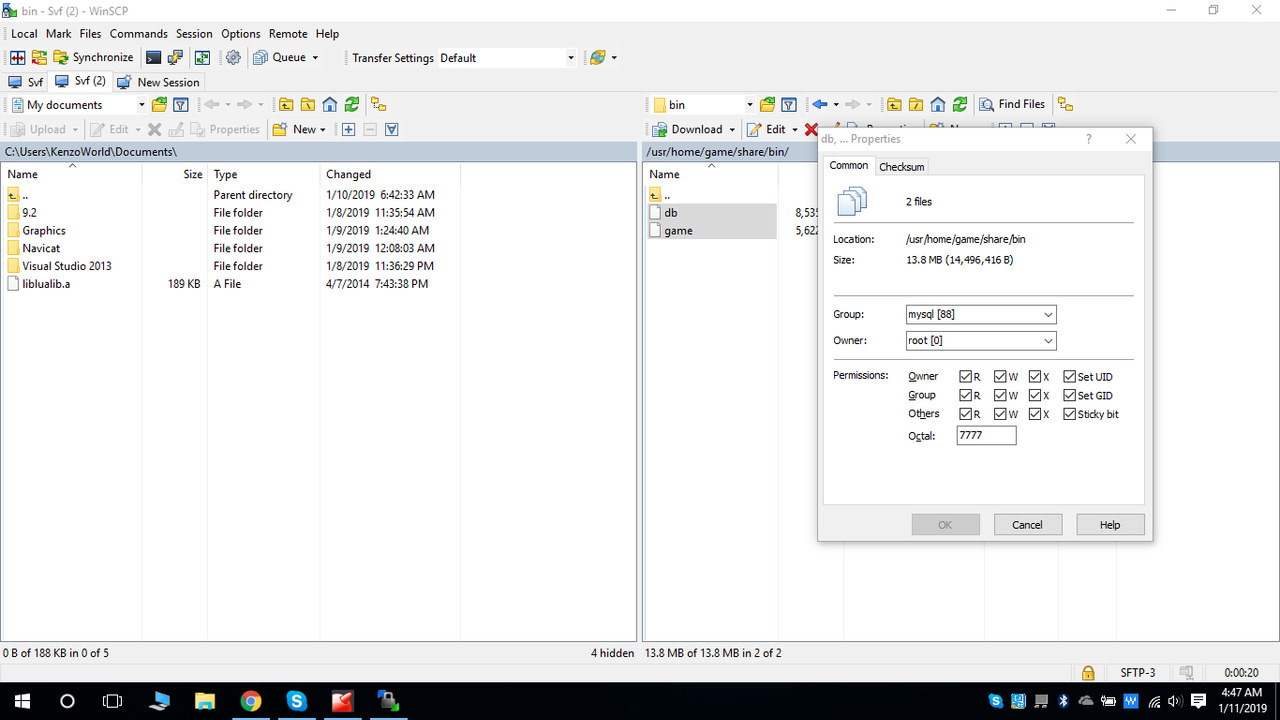The height and width of the screenshot is (720, 1280).
Task: Uncheck Sticky bit checkbox
Action: 1070,414
